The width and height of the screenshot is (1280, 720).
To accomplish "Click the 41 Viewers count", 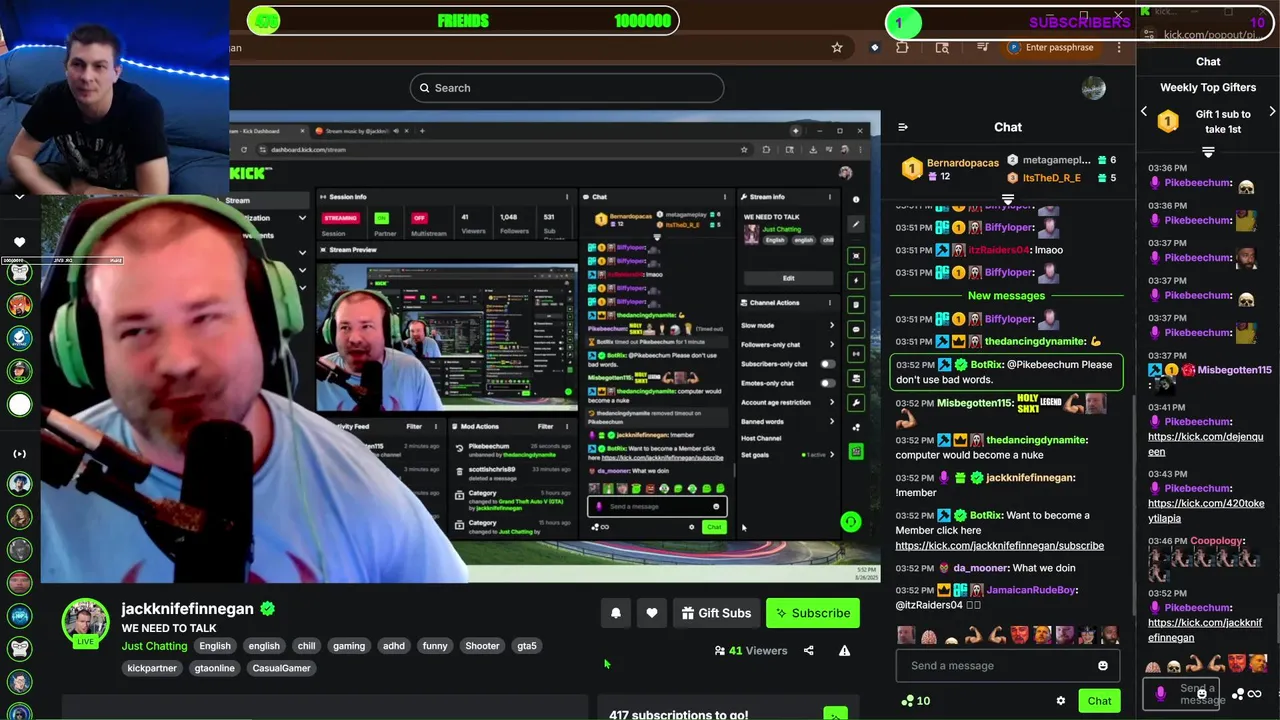I will coord(750,650).
